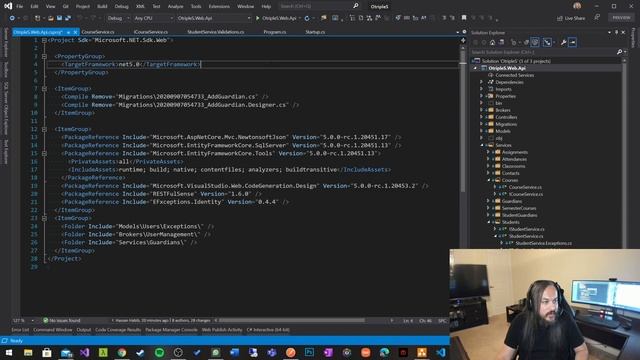Open the File menu

click(20, 6)
